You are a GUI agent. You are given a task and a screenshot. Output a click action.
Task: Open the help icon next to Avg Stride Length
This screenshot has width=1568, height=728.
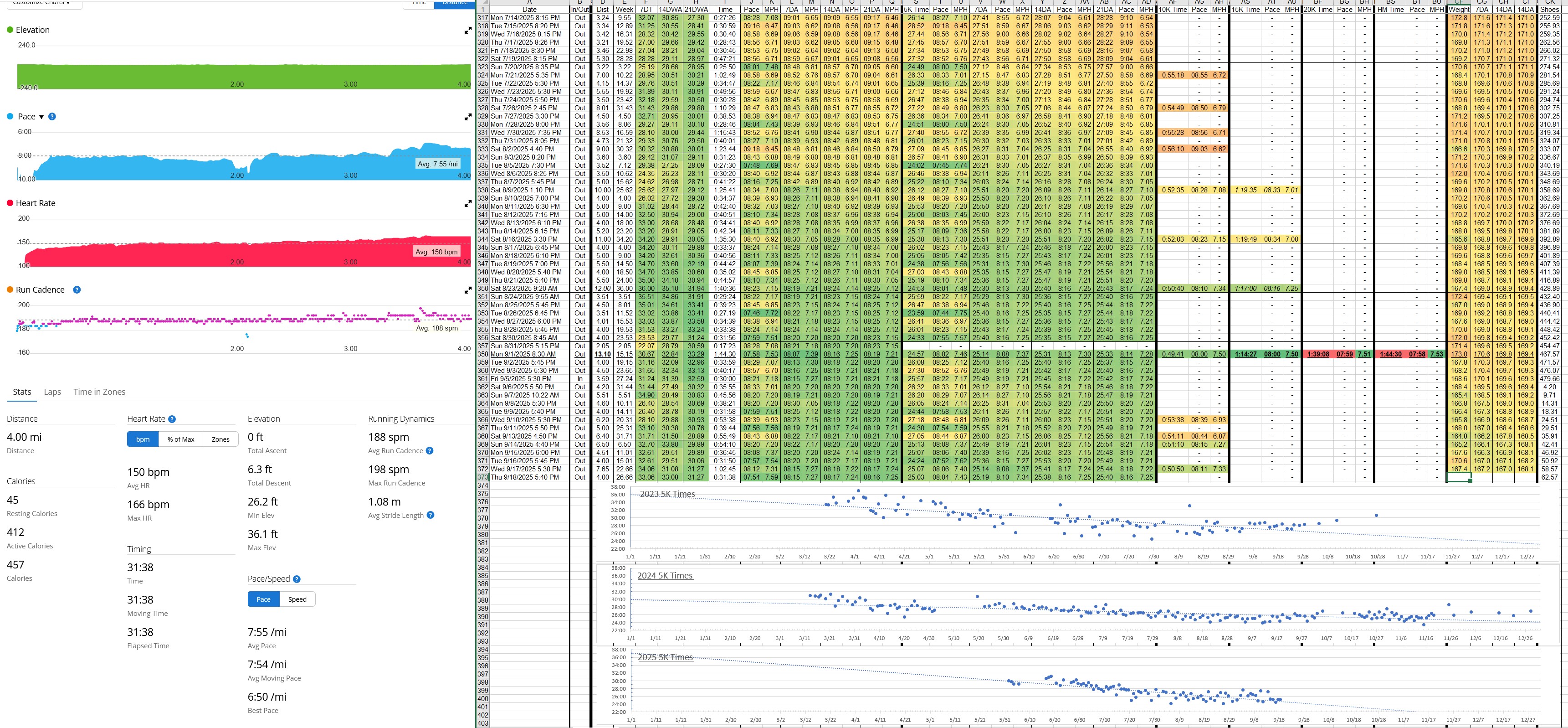tap(430, 516)
